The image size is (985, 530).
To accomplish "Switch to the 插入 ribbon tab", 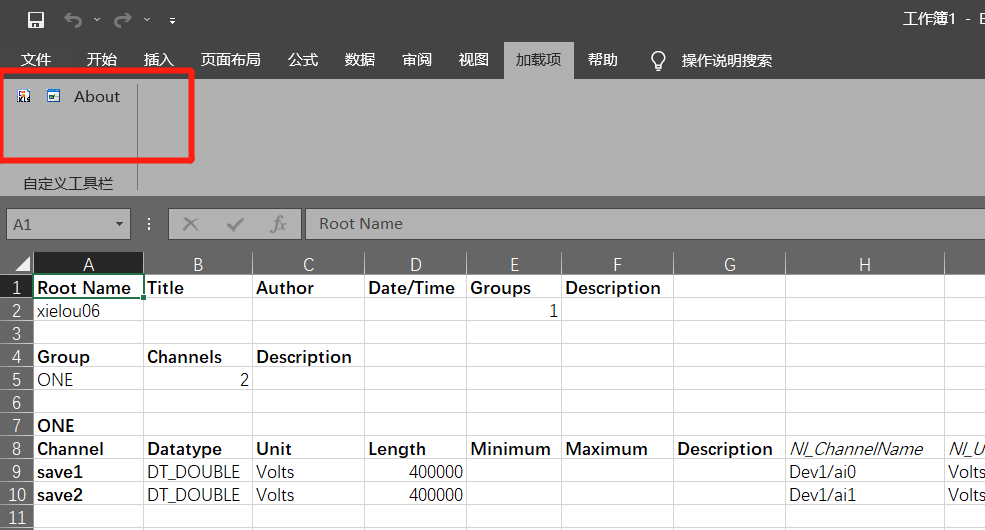I will pyautogui.click(x=158, y=60).
